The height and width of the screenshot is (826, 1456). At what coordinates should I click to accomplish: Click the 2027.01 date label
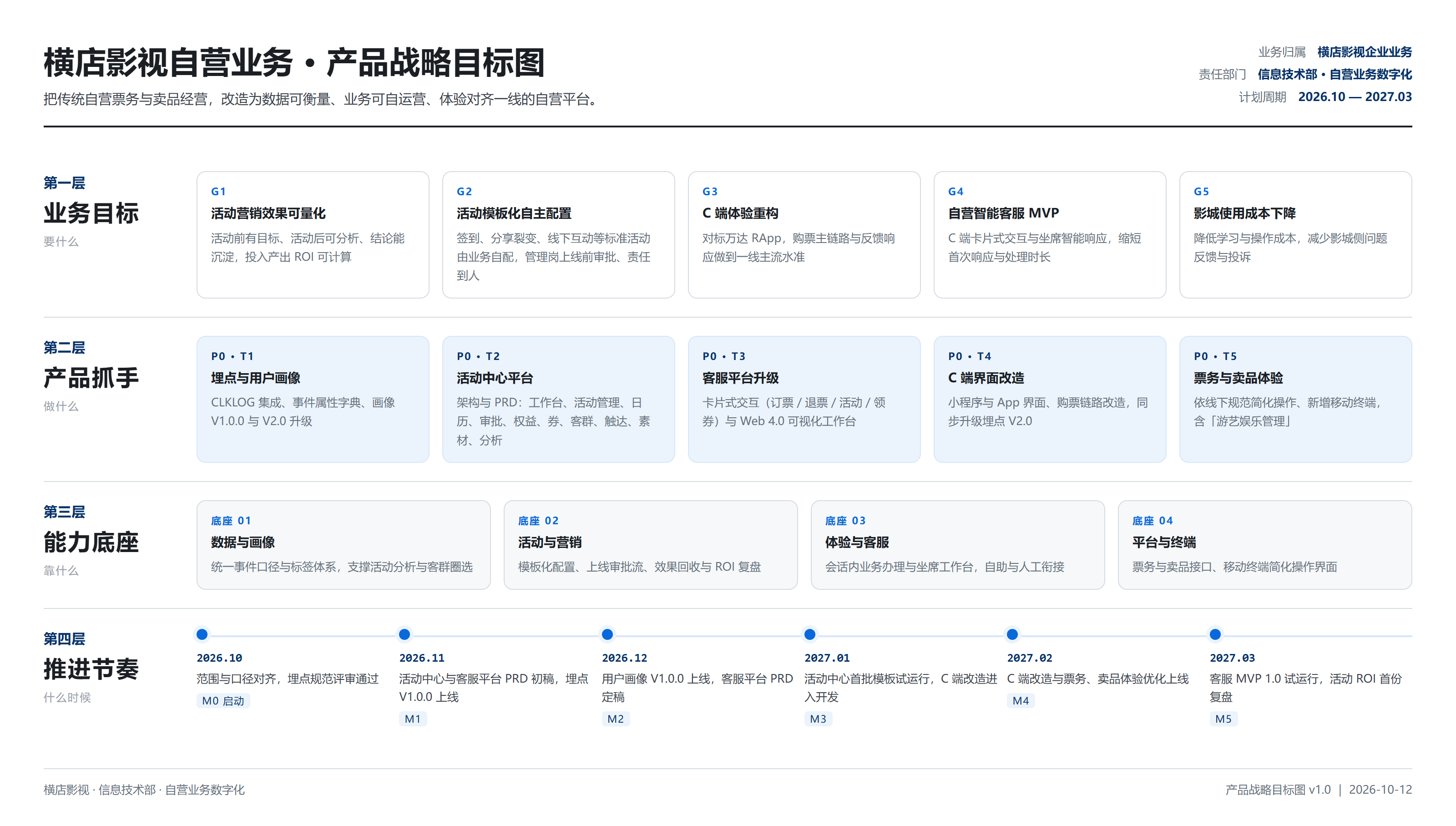(x=827, y=658)
